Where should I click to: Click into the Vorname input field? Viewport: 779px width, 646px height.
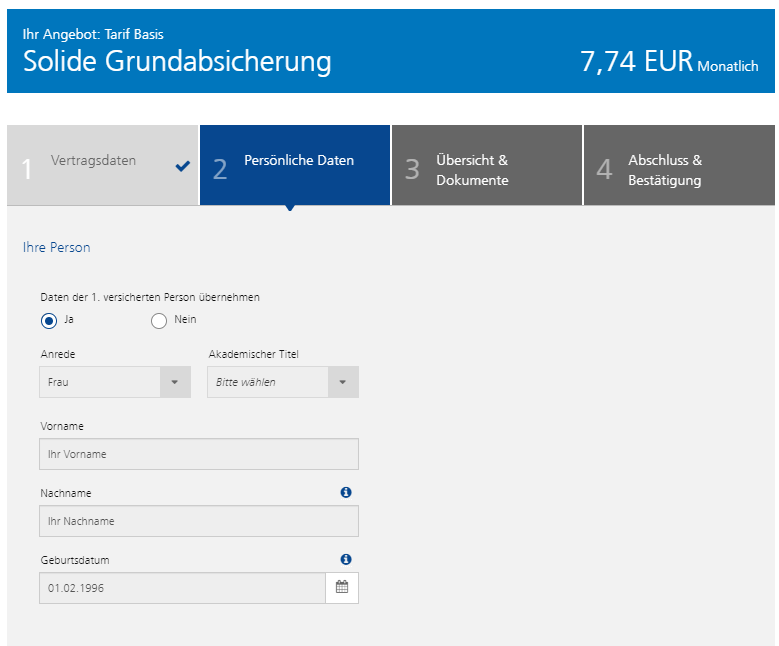(199, 454)
